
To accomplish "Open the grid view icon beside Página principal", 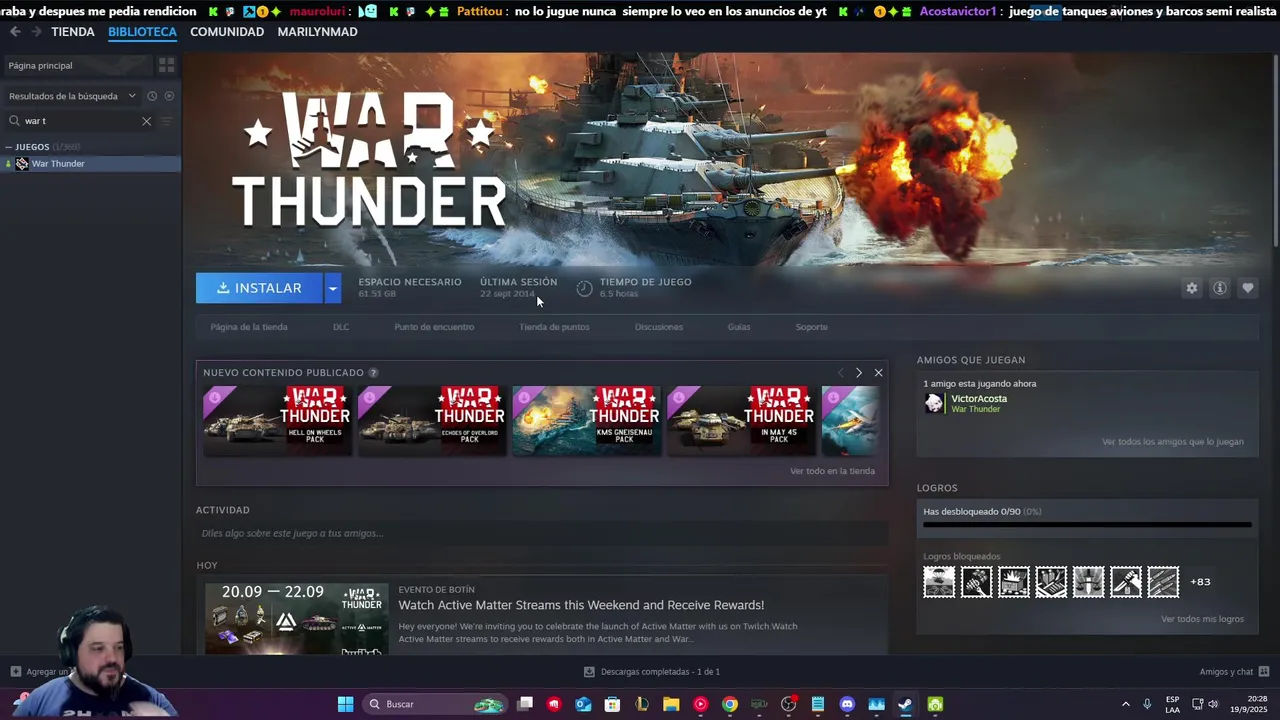I will pos(167,65).
